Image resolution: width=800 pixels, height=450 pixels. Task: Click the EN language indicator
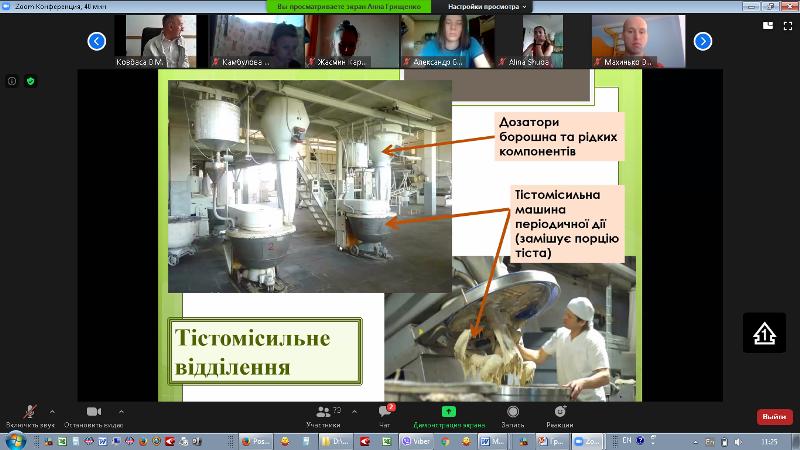click(627, 440)
